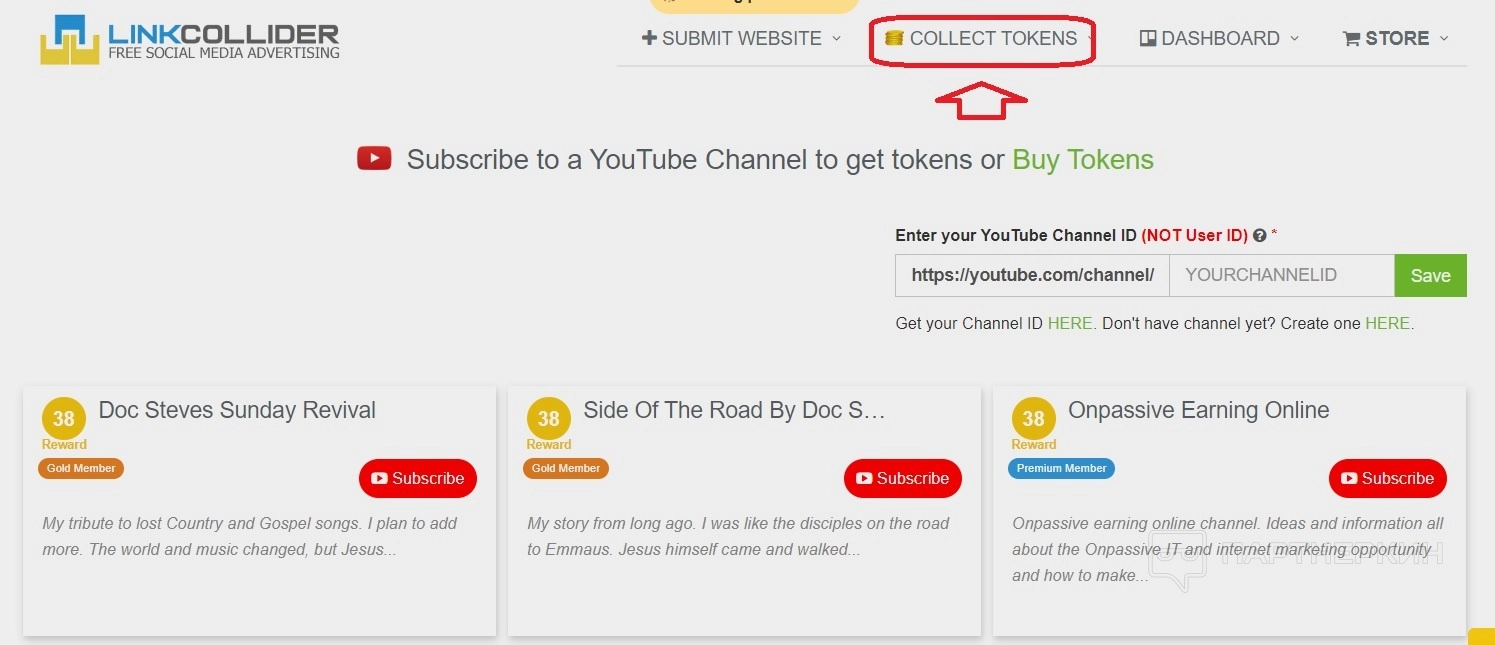Screen dimensions: 1495x645
Task: Open Doc Steves Sunday Revival title
Action: click(237, 410)
